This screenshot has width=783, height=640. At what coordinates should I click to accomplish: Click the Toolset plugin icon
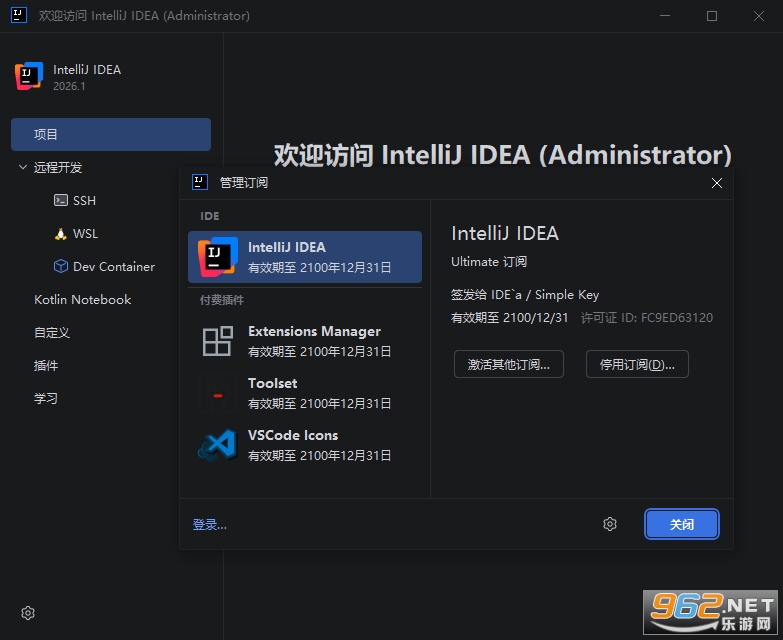click(218, 393)
